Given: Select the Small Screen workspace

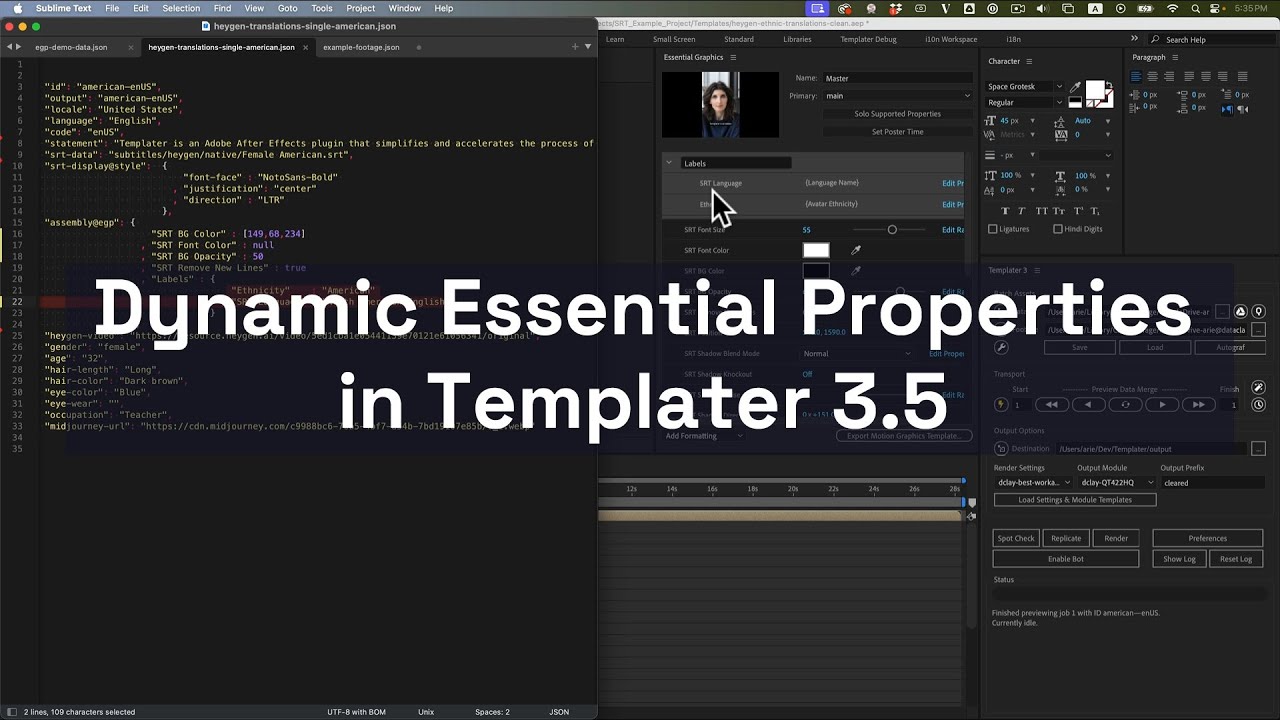Looking at the screenshot, I should 674,39.
